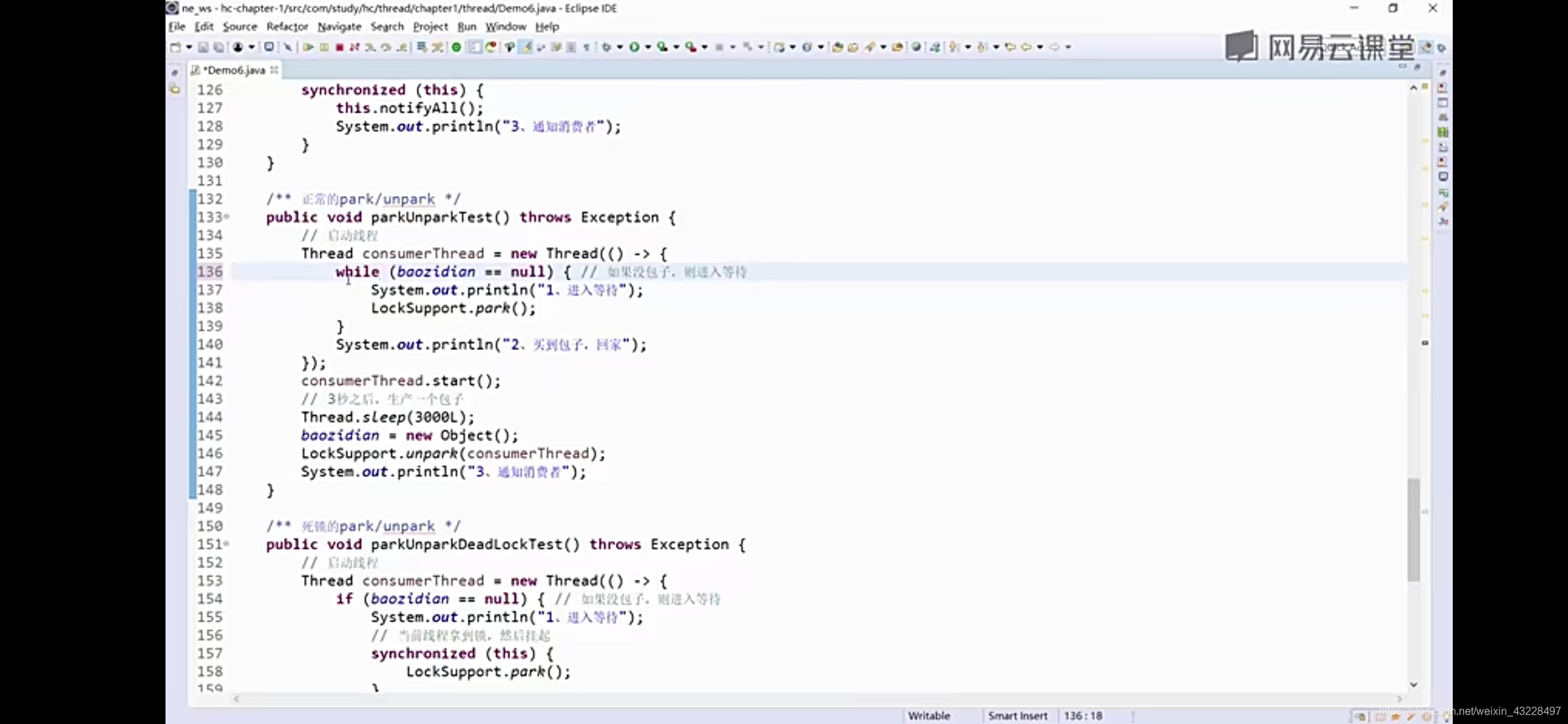Click the New file toolbar icon
This screenshot has width=1568, height=724.
click(176, 47)
